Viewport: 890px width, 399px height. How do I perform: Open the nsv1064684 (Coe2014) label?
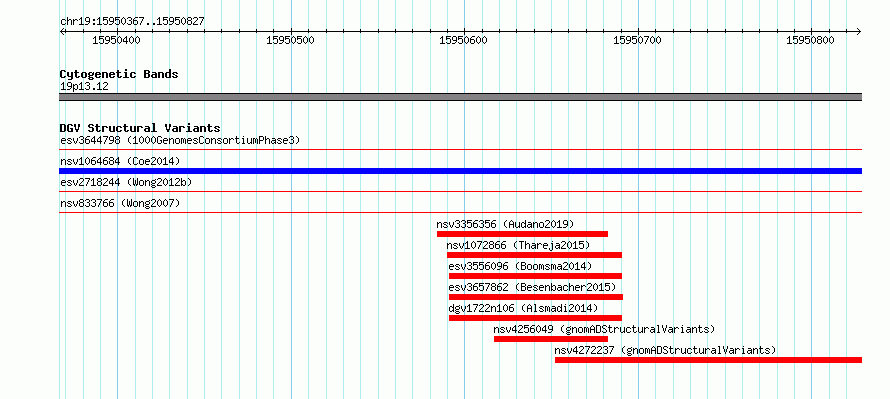[x=120, y=161]
